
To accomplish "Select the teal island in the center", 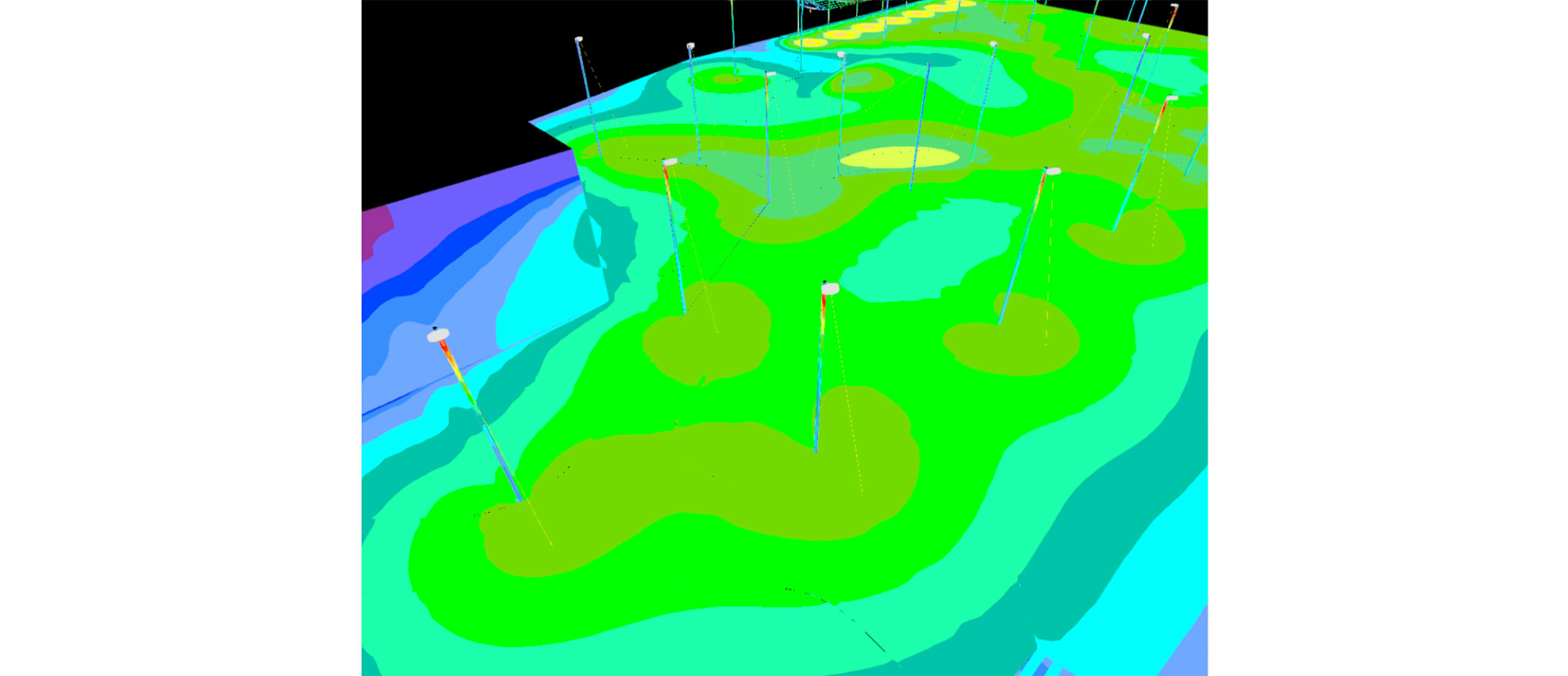I will coord(934,249).
